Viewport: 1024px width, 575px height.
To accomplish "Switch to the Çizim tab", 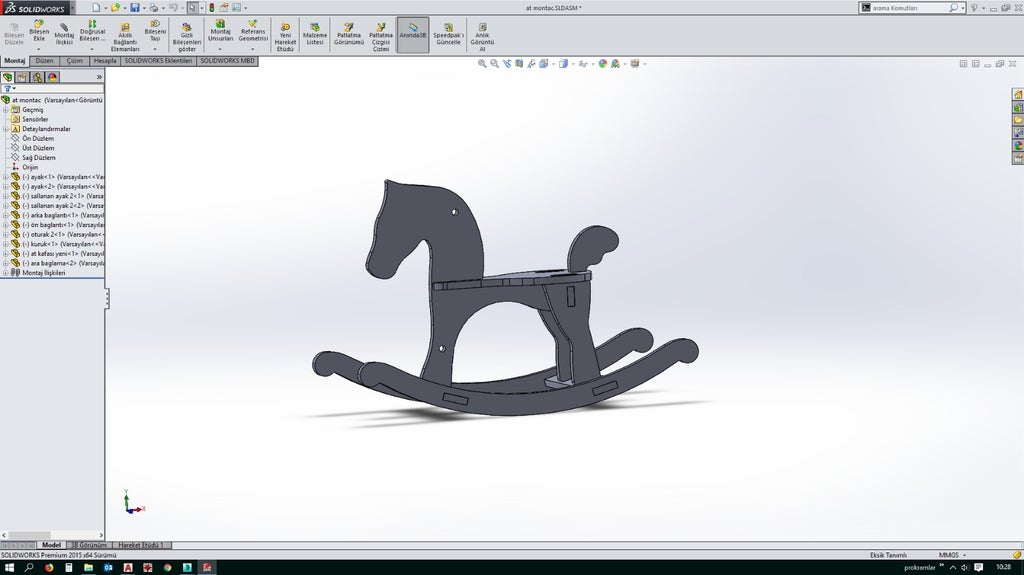I will (x=75, y=61).
